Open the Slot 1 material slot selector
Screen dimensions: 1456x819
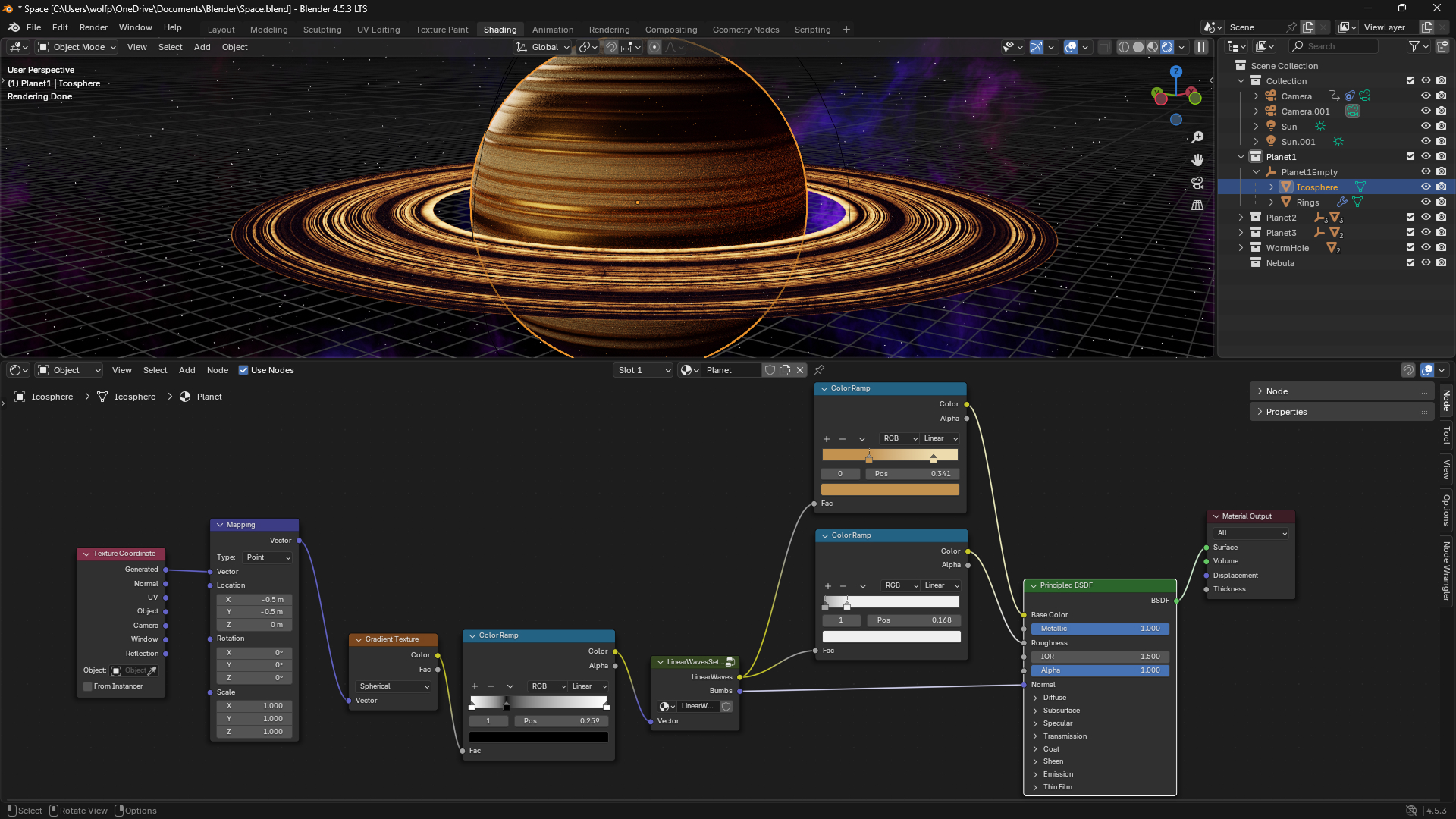[x=643, y=370]
